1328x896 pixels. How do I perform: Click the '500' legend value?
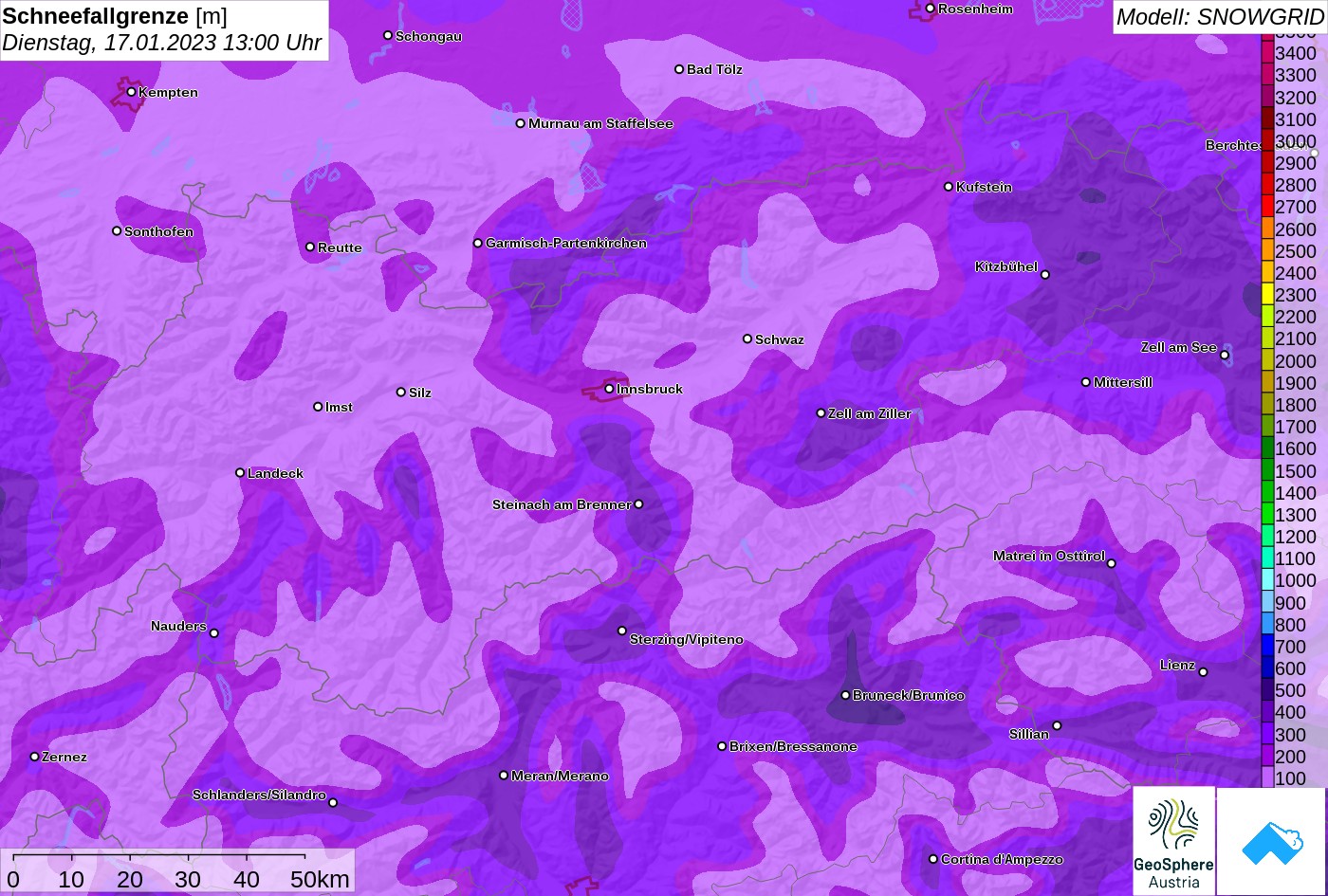[1291, 690]
